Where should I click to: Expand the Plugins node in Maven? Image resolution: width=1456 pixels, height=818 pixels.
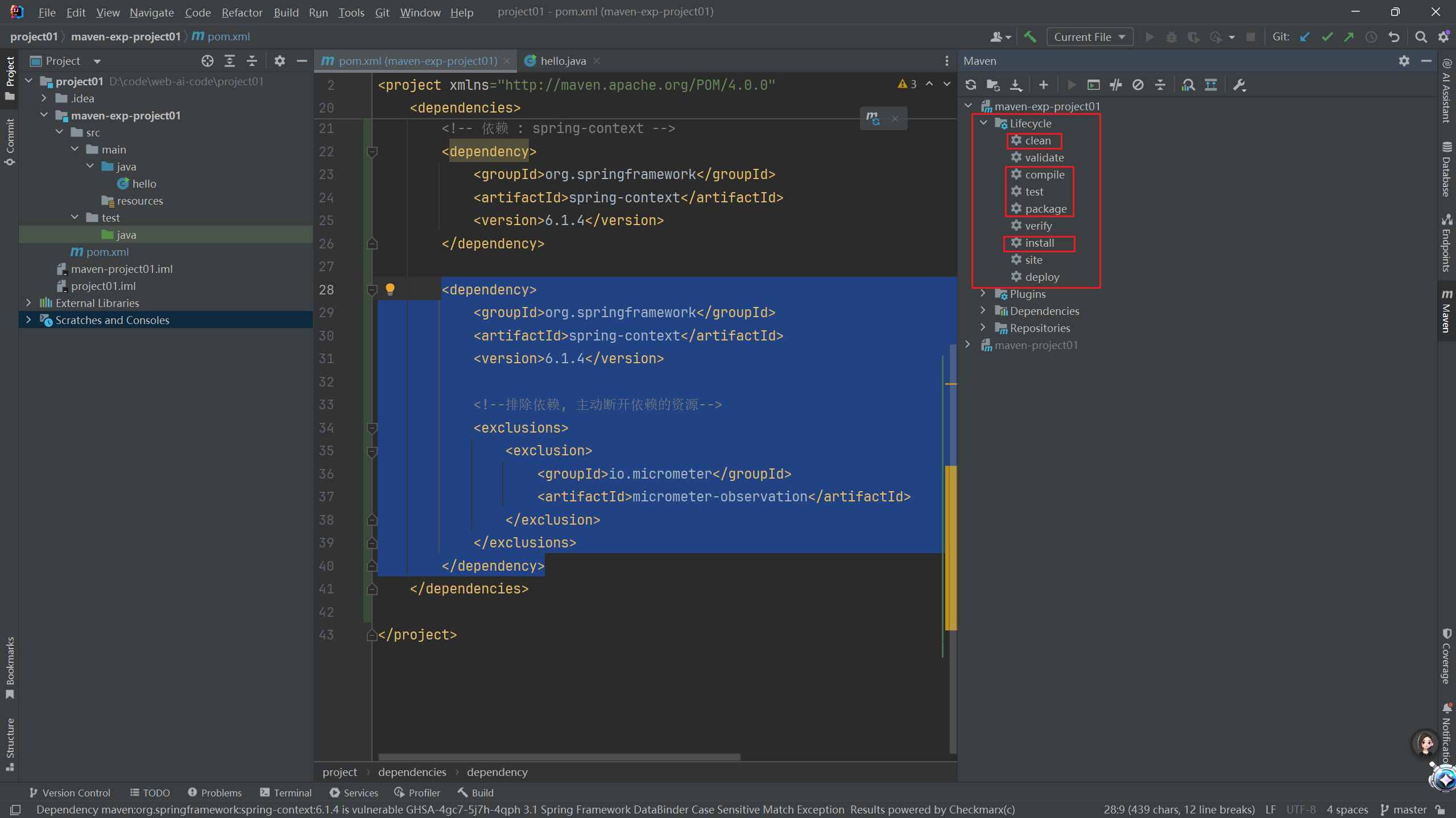click(x=983, y=294)
